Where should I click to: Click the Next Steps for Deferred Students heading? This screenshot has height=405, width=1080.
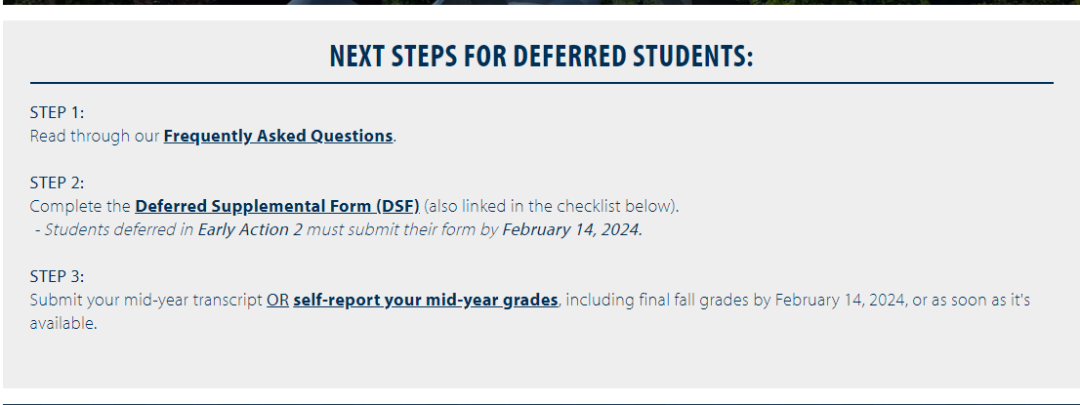[541, 56]
